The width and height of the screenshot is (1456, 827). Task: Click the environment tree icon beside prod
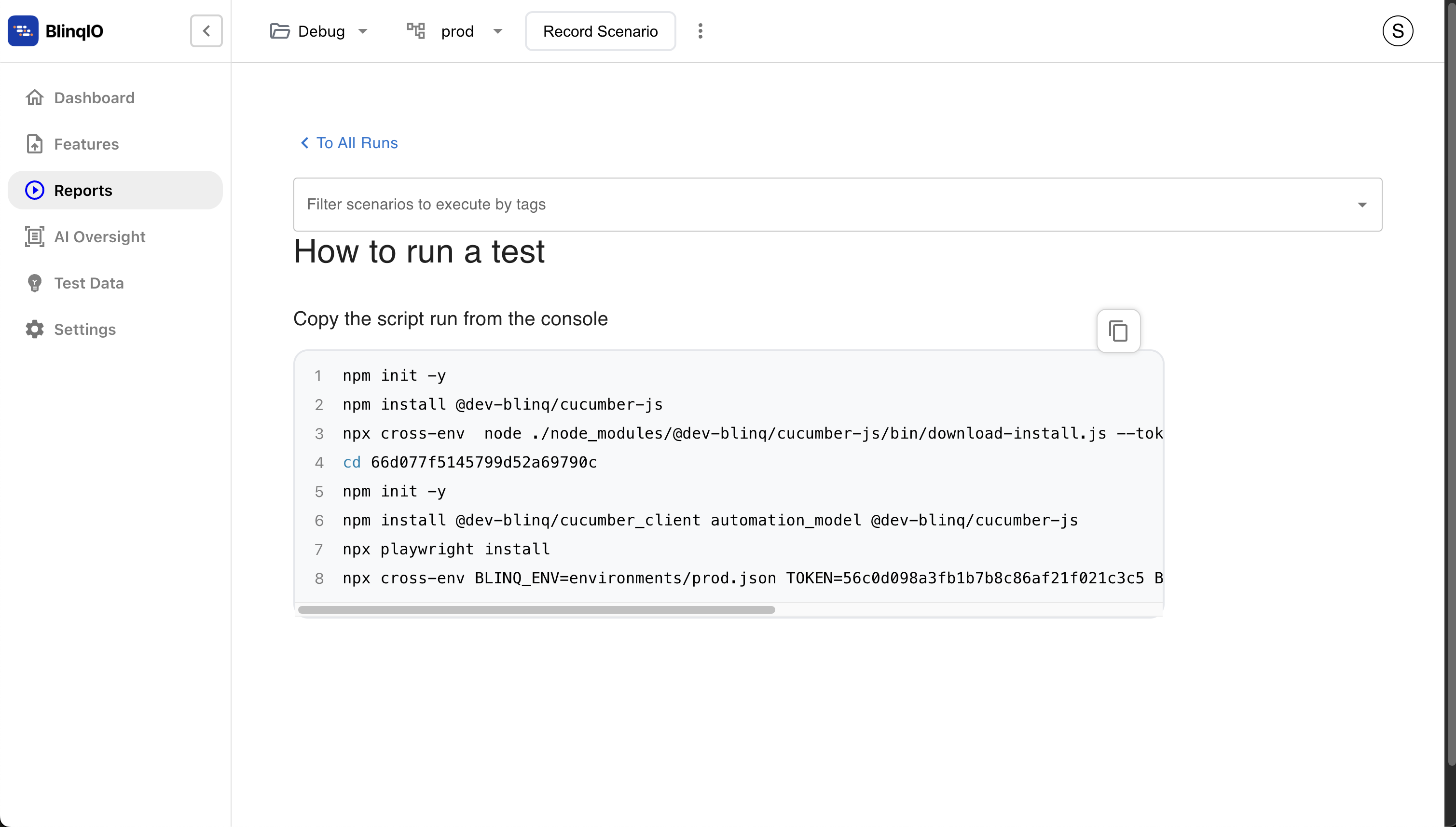(x=416, y=31)
